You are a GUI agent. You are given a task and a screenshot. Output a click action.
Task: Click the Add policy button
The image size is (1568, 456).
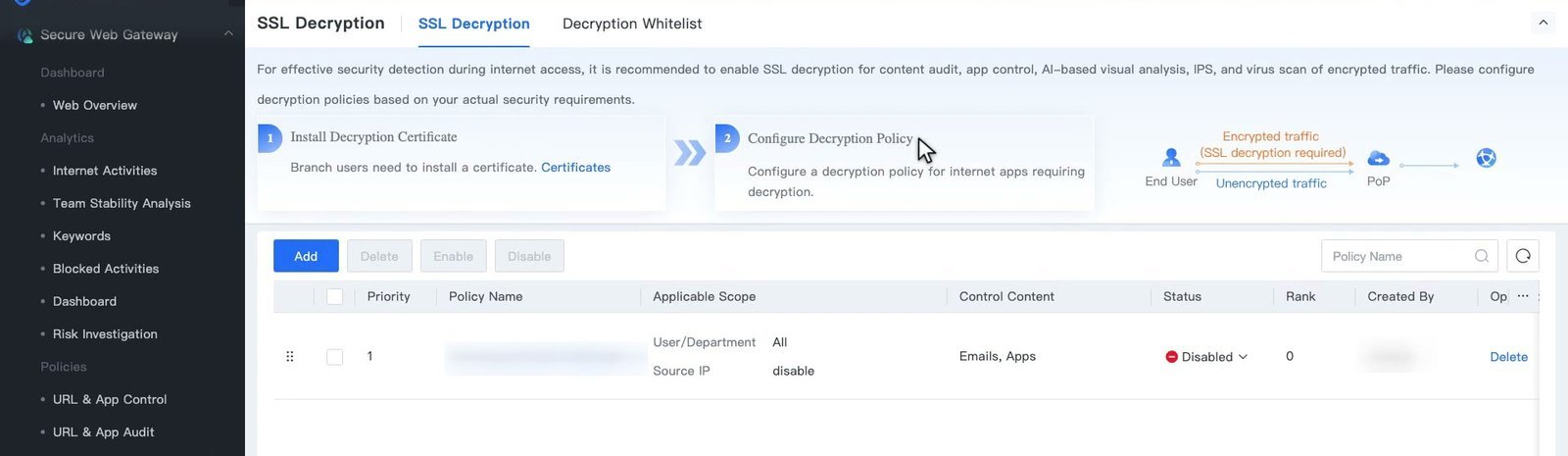click(x=306, y=256)
